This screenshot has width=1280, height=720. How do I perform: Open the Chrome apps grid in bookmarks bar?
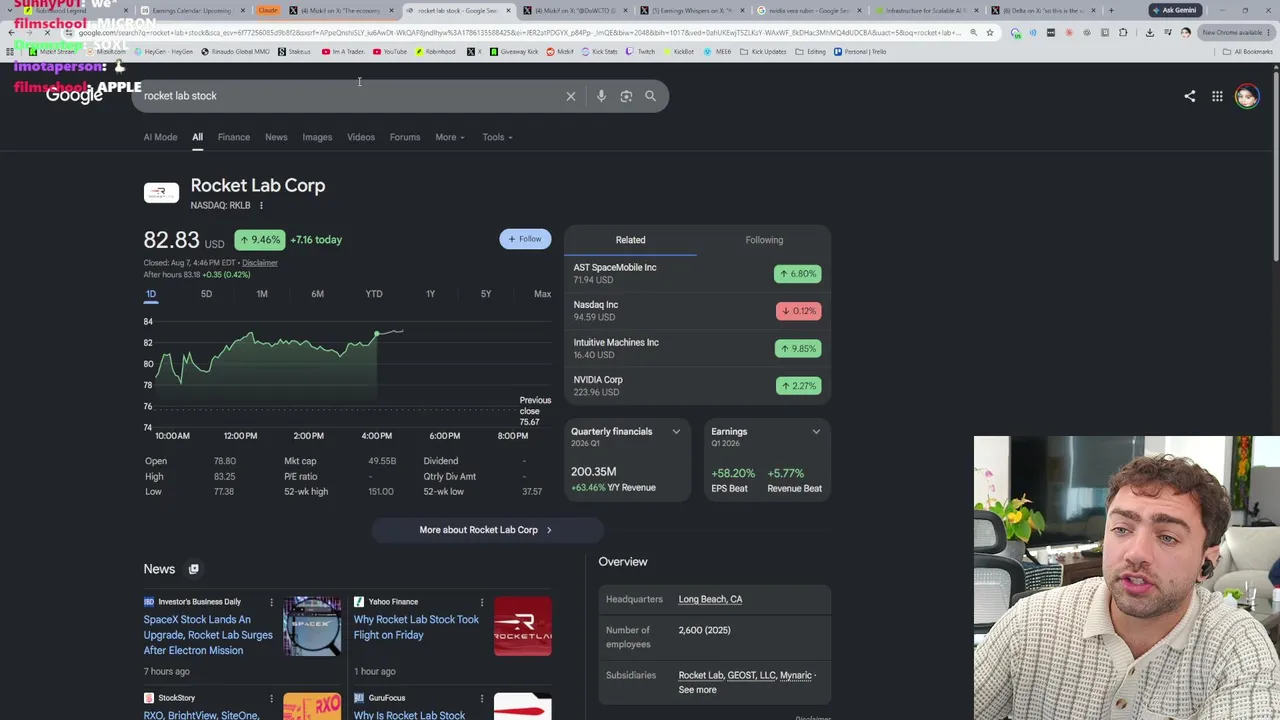[10, 52]
